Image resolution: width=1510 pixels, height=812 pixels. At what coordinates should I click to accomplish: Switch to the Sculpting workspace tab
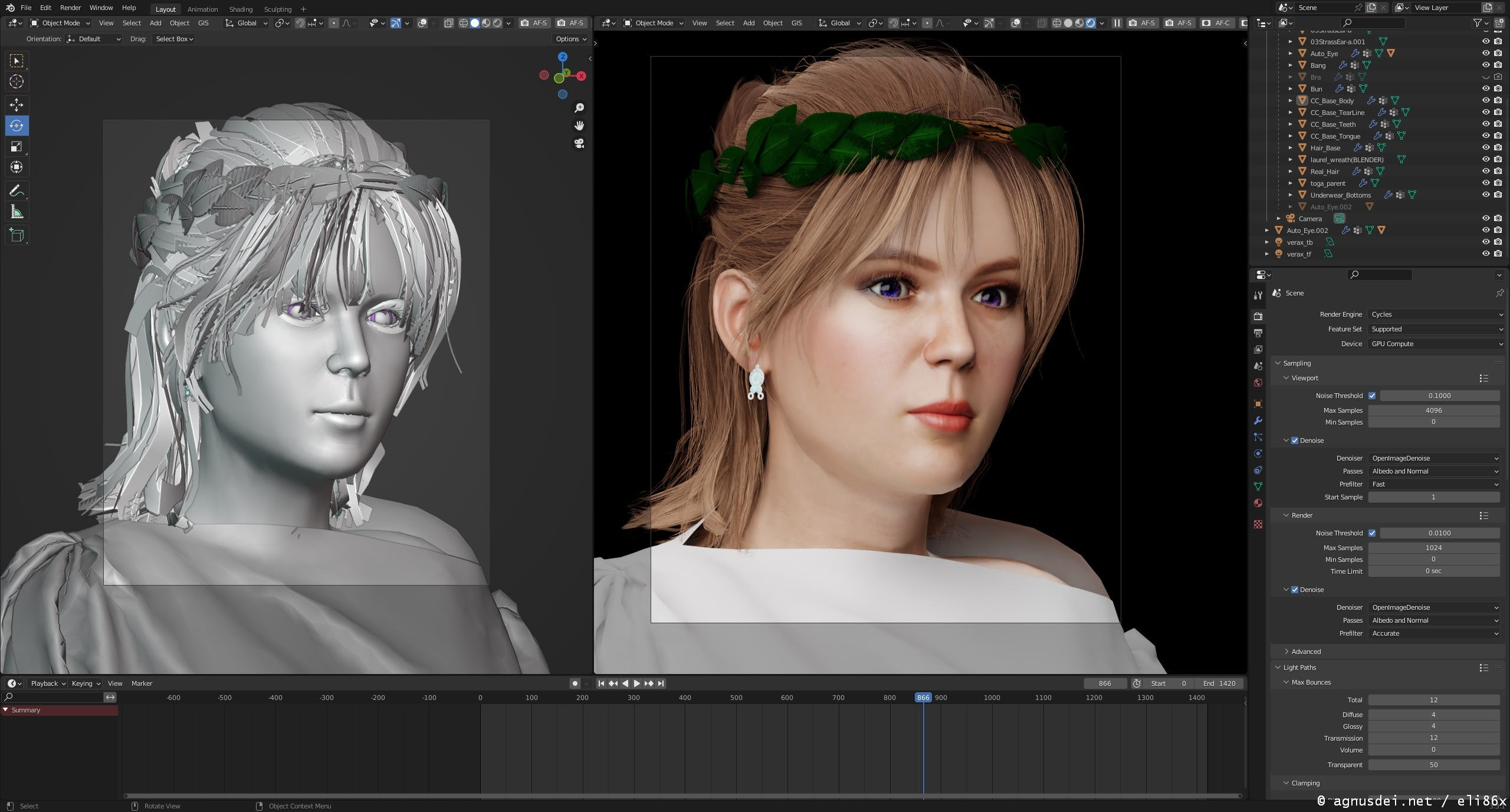277,9
